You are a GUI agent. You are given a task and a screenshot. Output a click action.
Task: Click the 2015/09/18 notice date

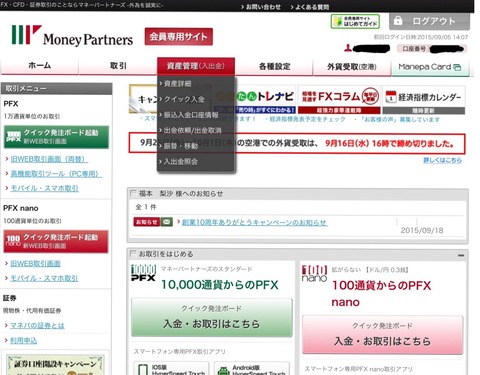tap(422, 230)
